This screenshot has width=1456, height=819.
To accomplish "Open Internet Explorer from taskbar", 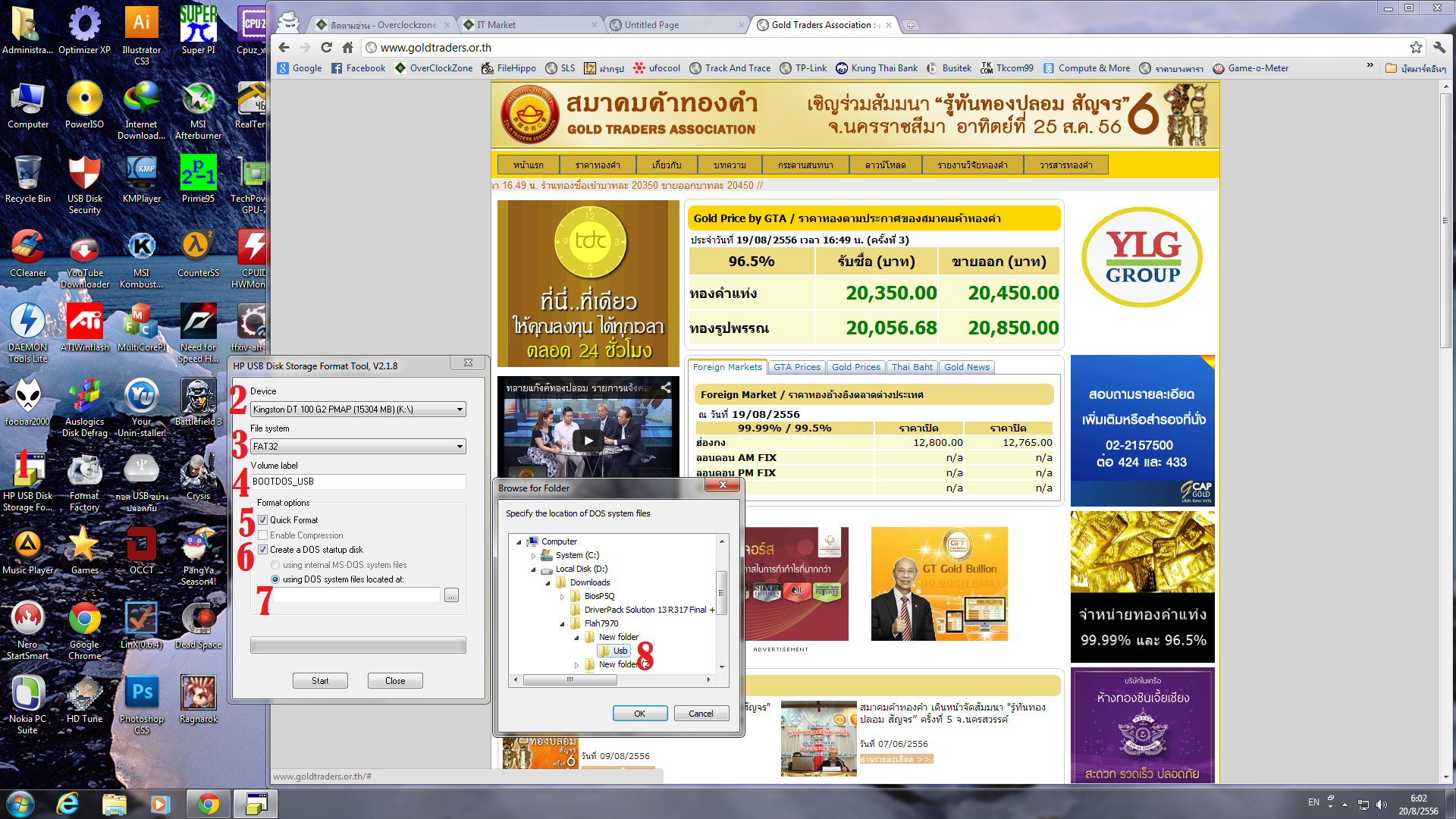I will coord(67,803).
